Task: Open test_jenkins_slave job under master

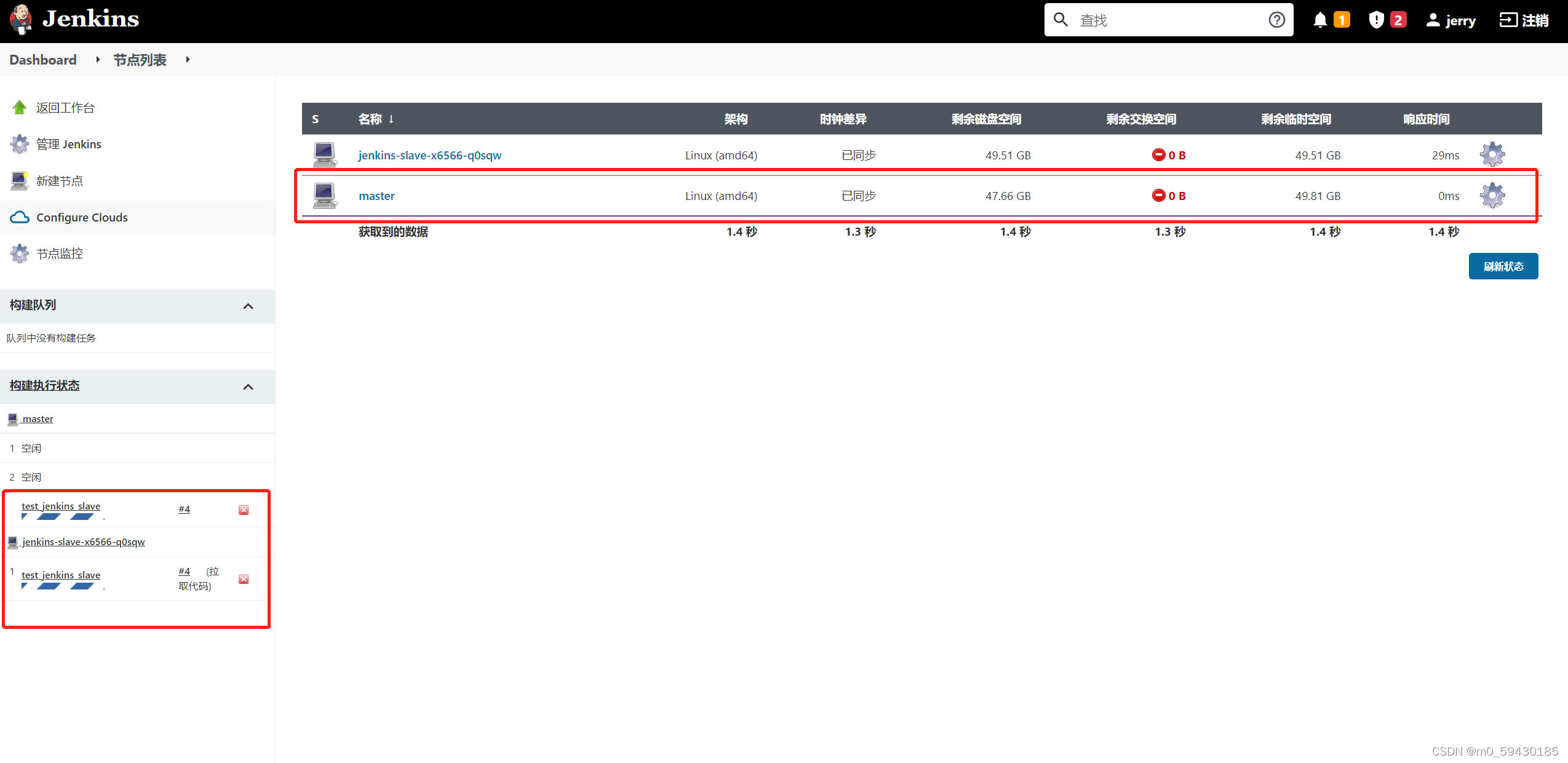Action: [x=61, y=506]
